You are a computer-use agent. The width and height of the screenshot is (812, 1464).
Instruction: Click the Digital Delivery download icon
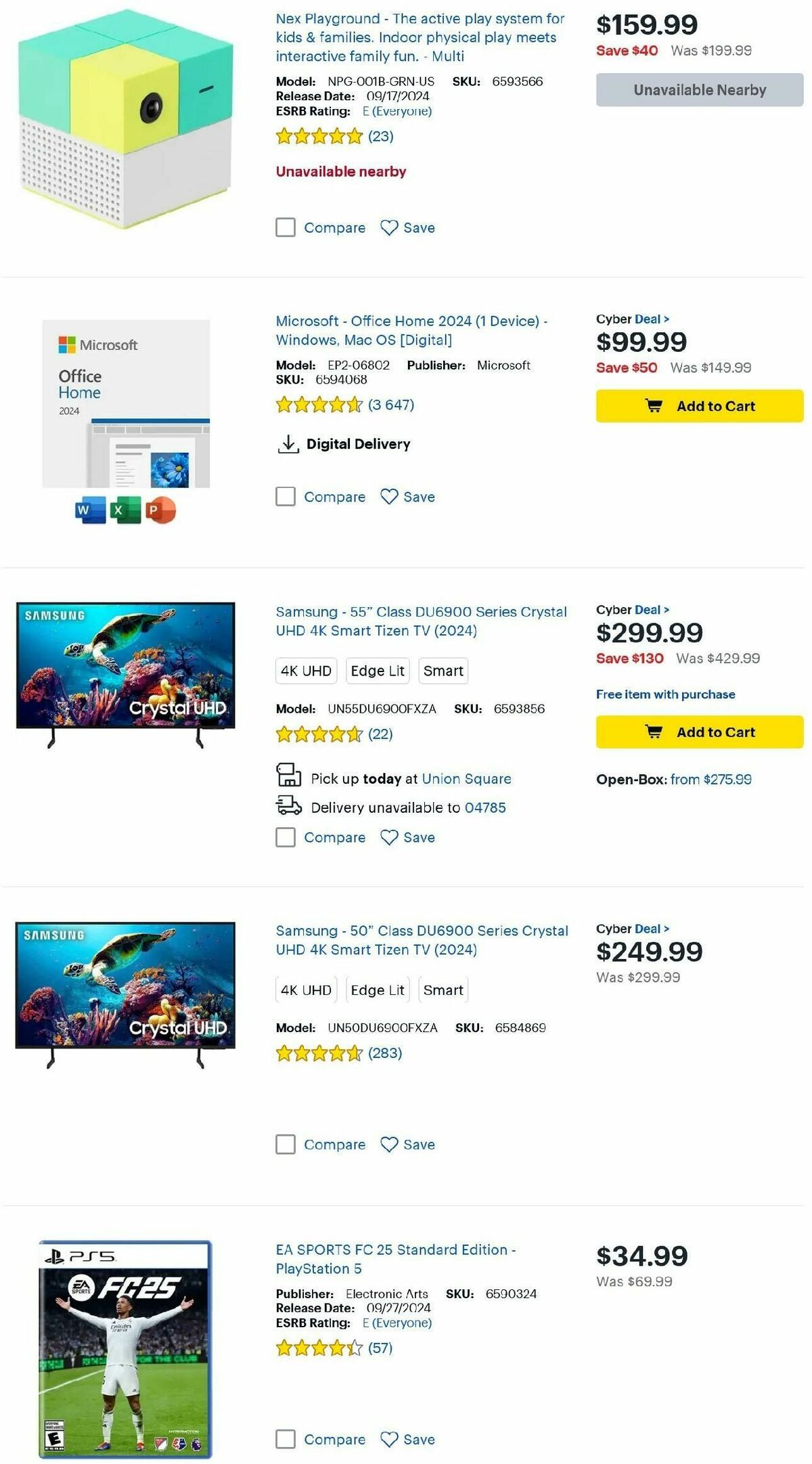tap(290, 443)
